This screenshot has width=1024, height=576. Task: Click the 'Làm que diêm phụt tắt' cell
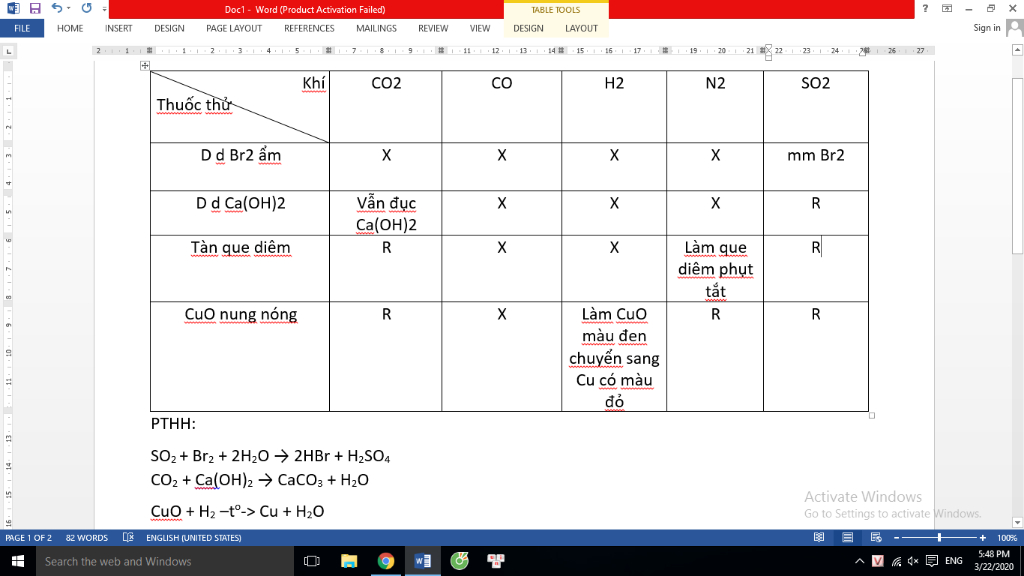pos(715,269)
